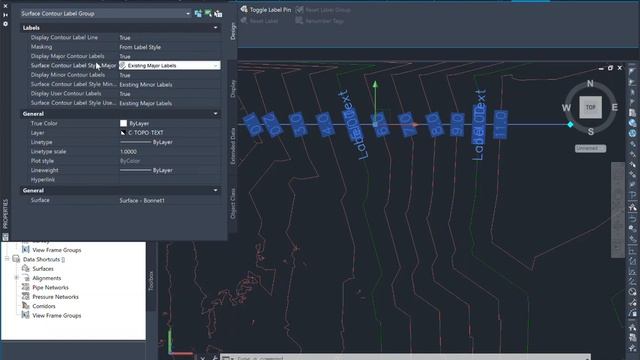Click the Plot style ByColor value

tap(130, 161)
